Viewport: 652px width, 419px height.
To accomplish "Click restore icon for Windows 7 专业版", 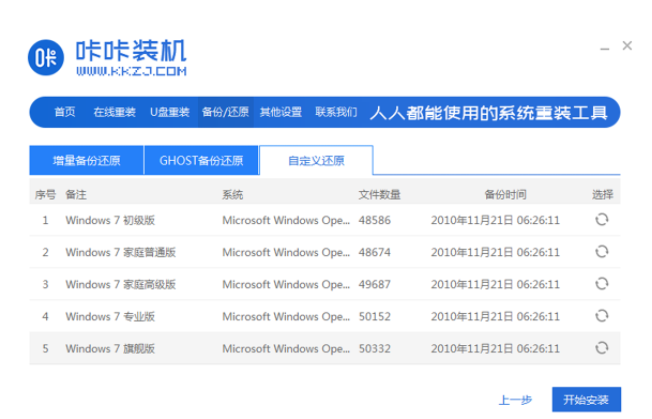I will 601,316.
